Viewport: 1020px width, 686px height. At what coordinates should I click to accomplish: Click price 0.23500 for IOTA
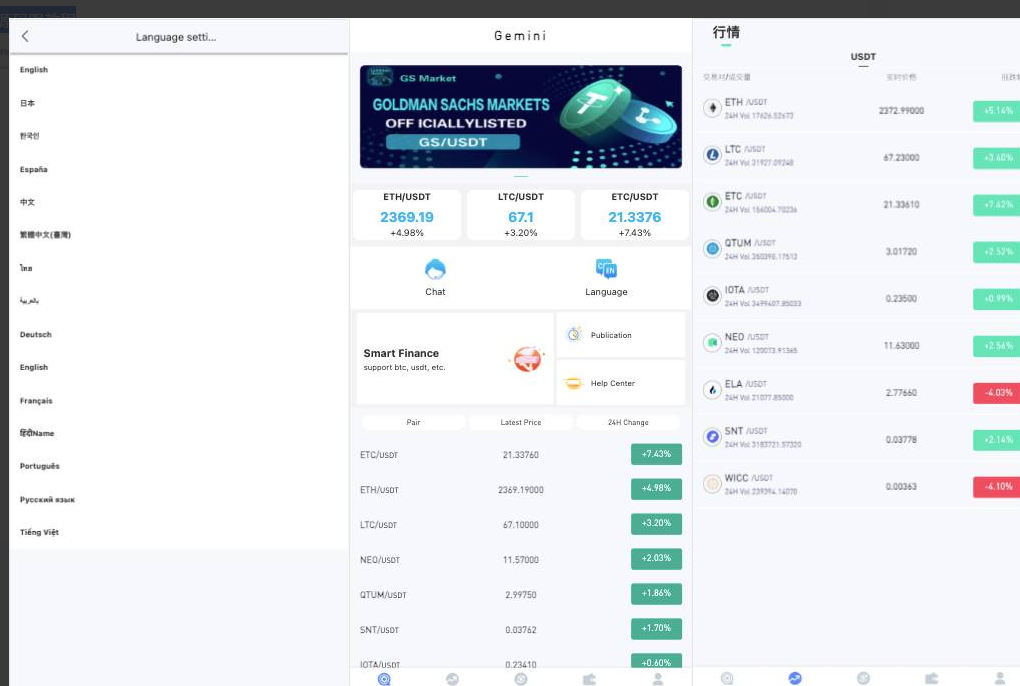coord(901,298)
